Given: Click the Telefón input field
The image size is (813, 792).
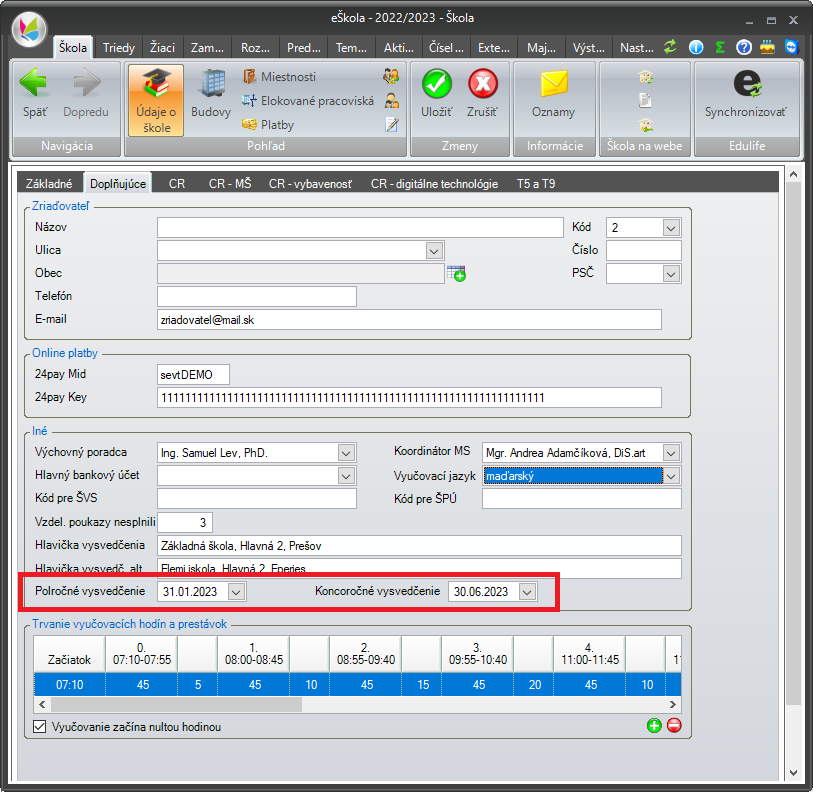Looking at the screenshot, I should point(257,297).
